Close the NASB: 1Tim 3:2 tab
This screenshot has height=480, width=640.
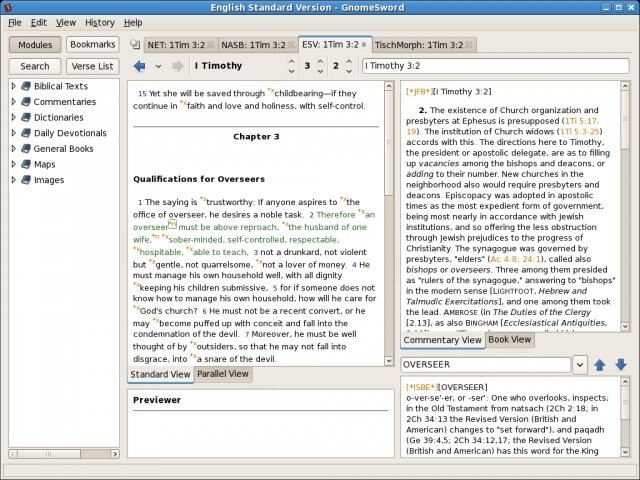click(289, 45)
